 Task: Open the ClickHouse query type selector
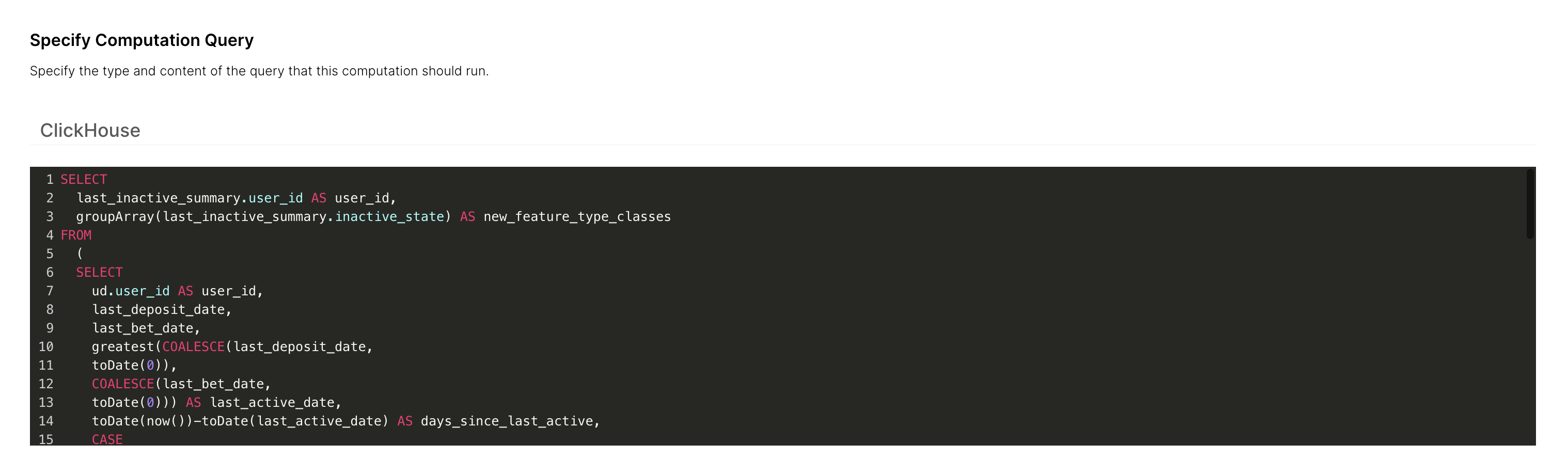pyautogui.click(x=90, y=130)
